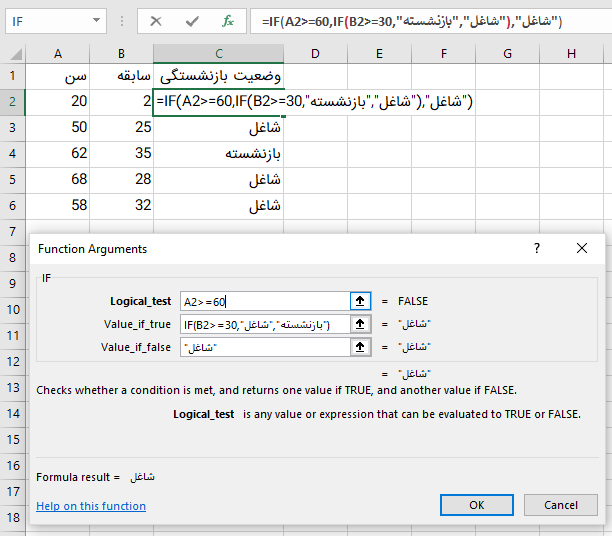This screenshot has width=612, height=536.
Task: Click the Cancel formula X icon
Action: (156, 20)
